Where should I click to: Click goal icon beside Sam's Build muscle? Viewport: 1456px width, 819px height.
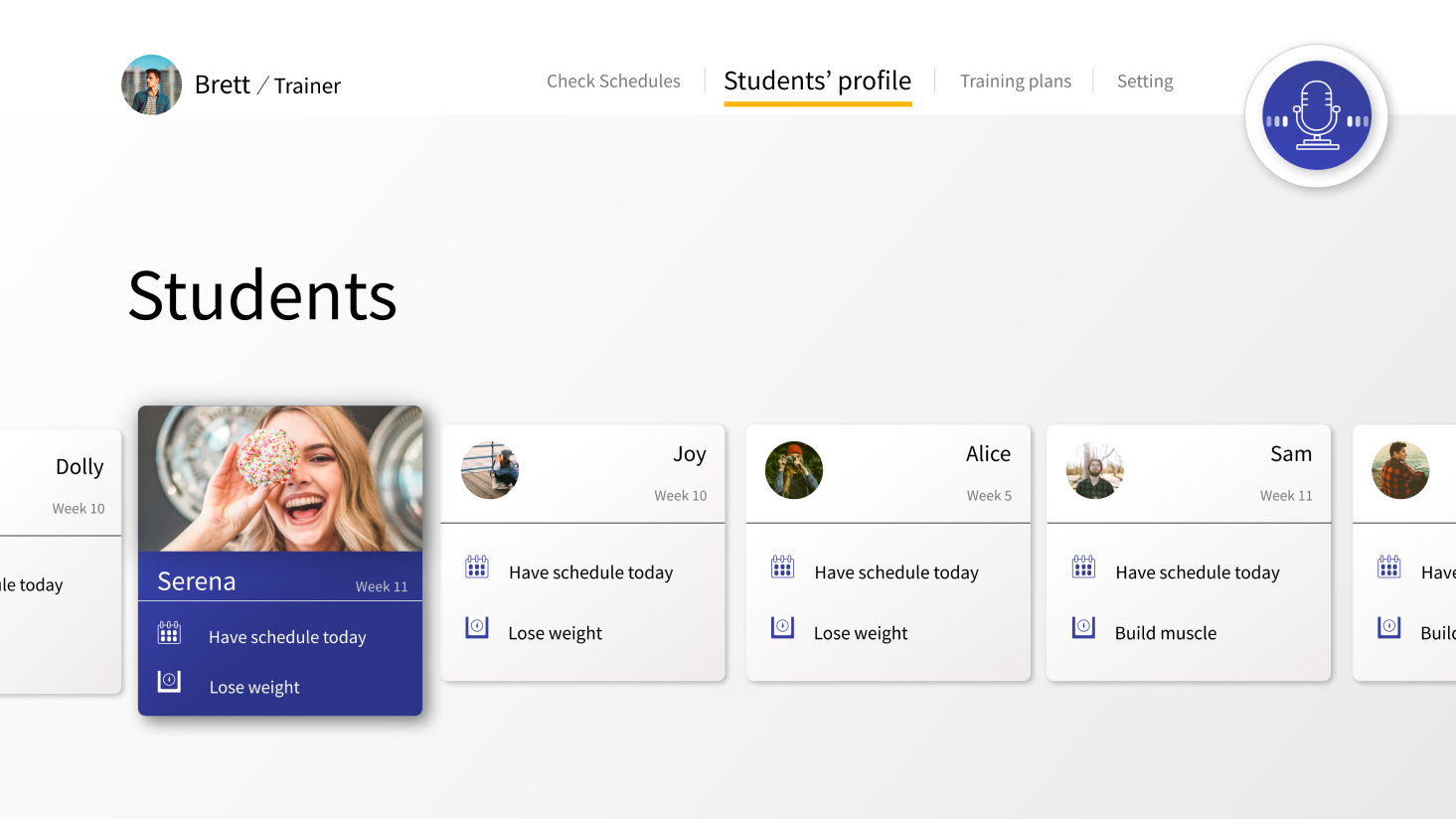[x=1083, y=628]
